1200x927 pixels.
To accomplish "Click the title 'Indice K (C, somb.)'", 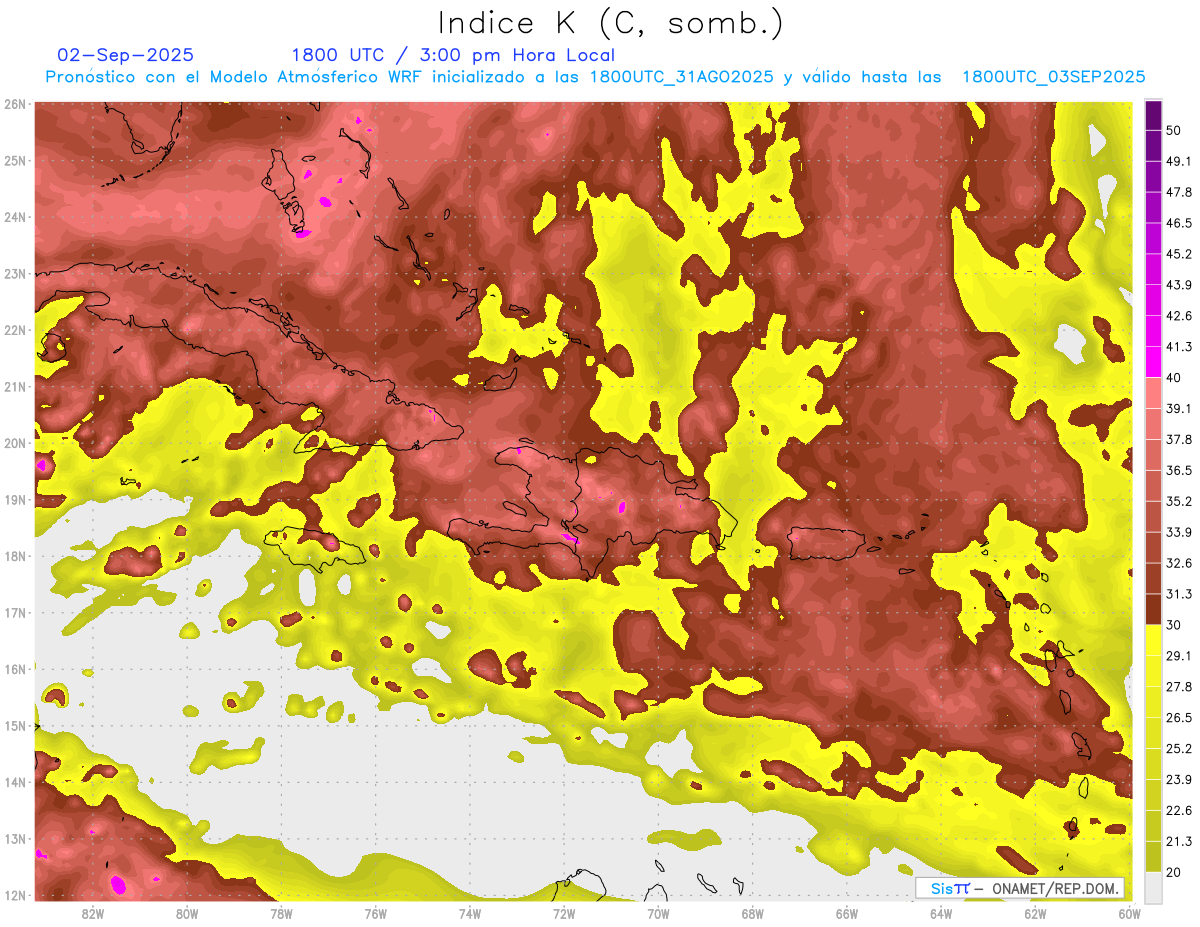I will [x=611, y=23].
